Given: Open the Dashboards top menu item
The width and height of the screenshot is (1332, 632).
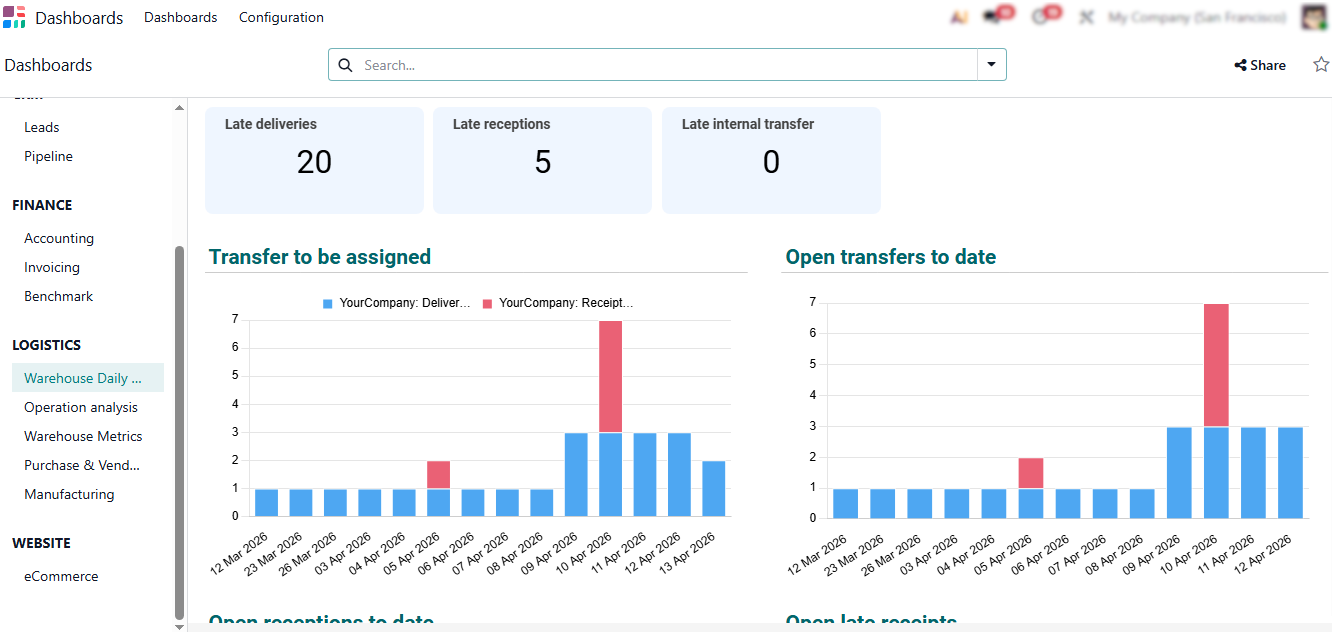Looking at the screenshot, I should (181, 17).
